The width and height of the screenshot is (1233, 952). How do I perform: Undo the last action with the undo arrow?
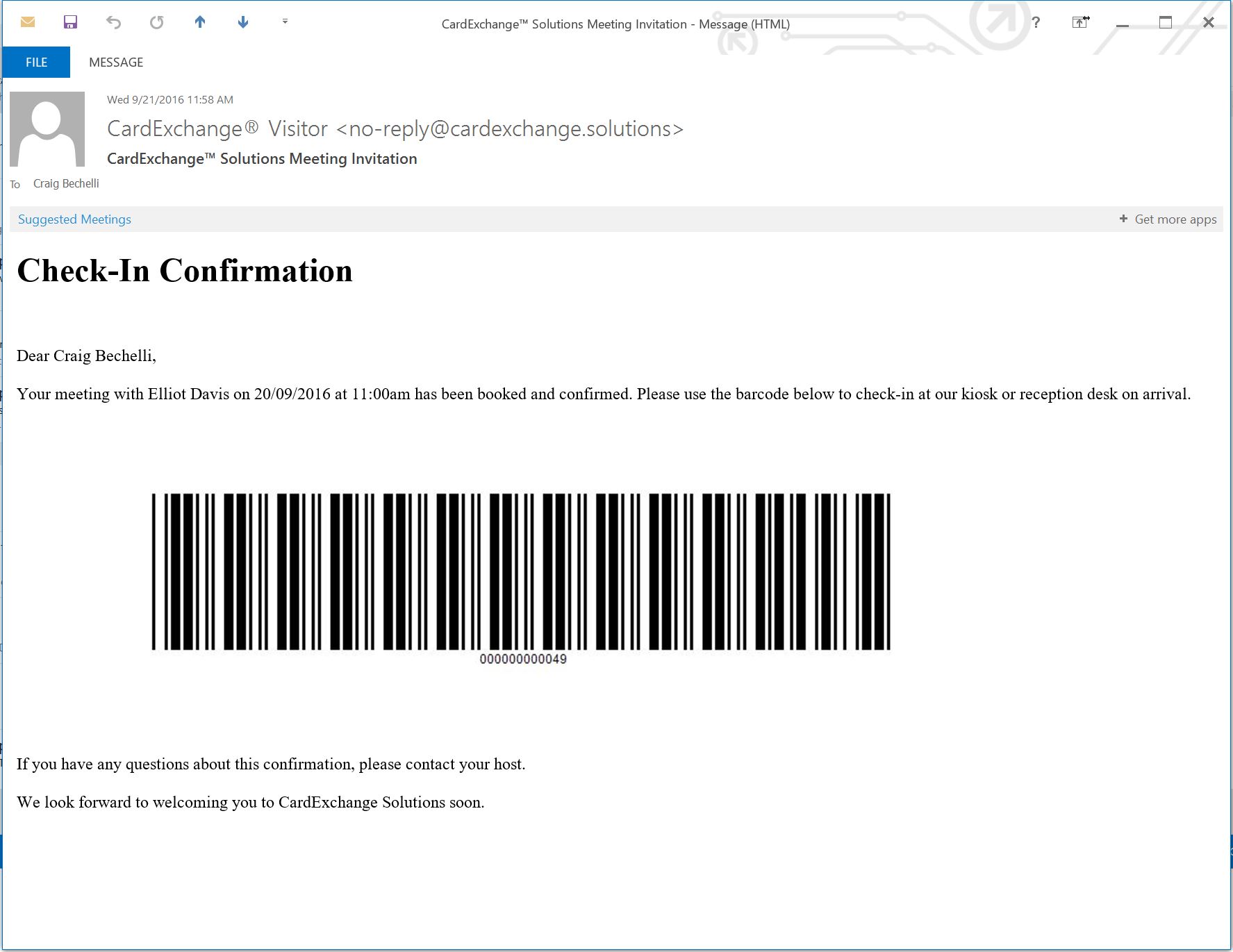pyautogui.click(x=113, y=22)
